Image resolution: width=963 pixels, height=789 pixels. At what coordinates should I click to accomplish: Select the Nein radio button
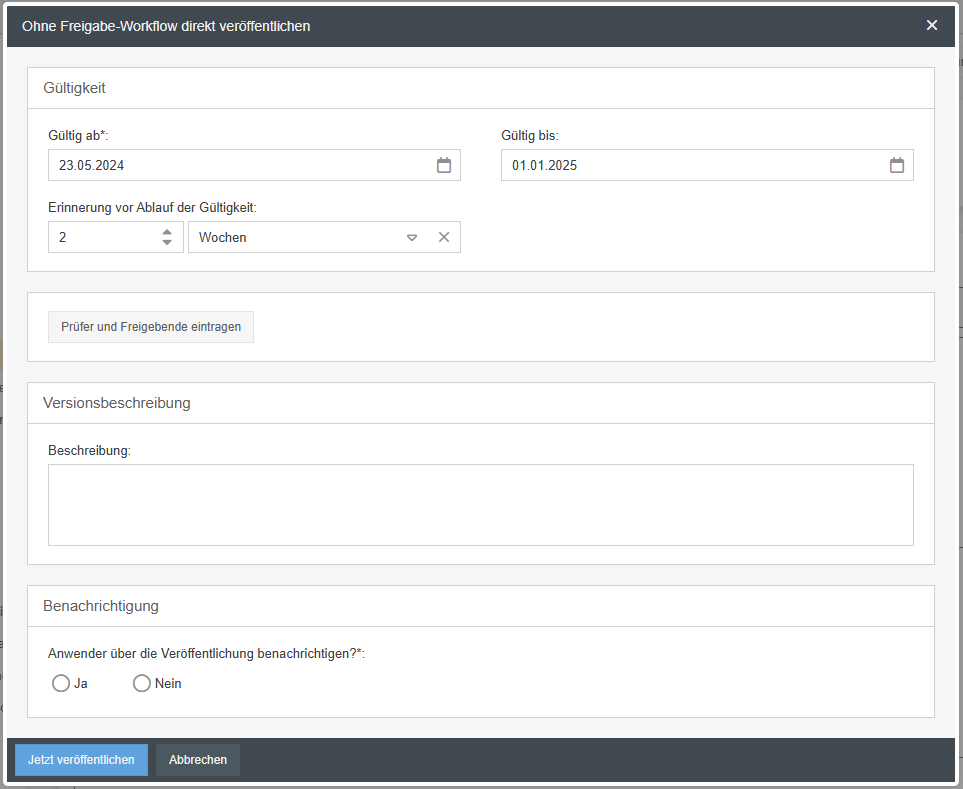[142, 684]
